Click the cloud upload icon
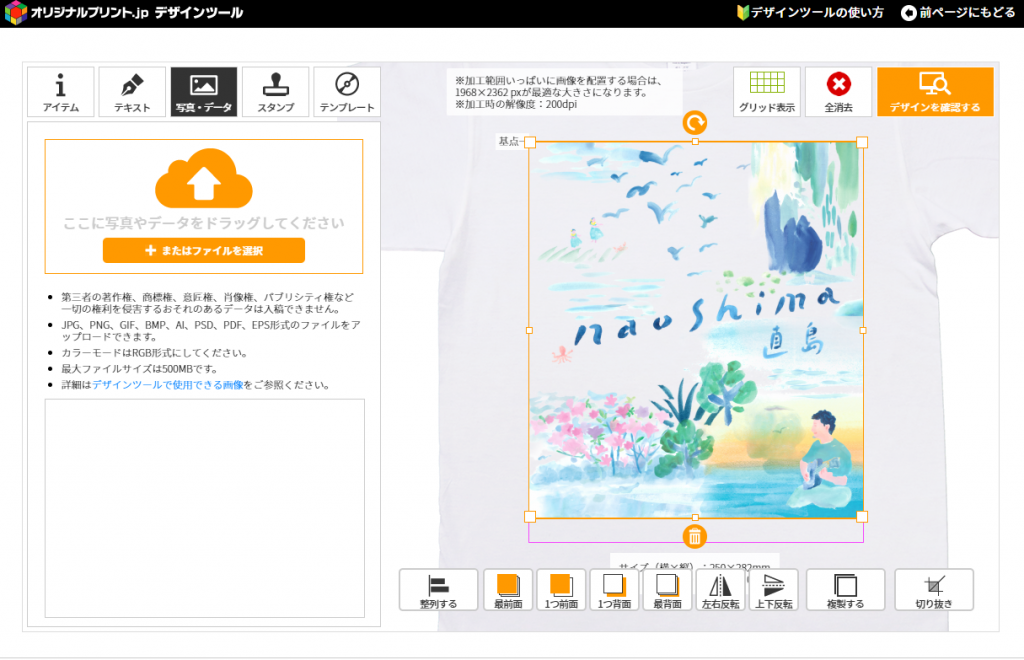Screen dimensions: 1024x660 coord(204,178)
